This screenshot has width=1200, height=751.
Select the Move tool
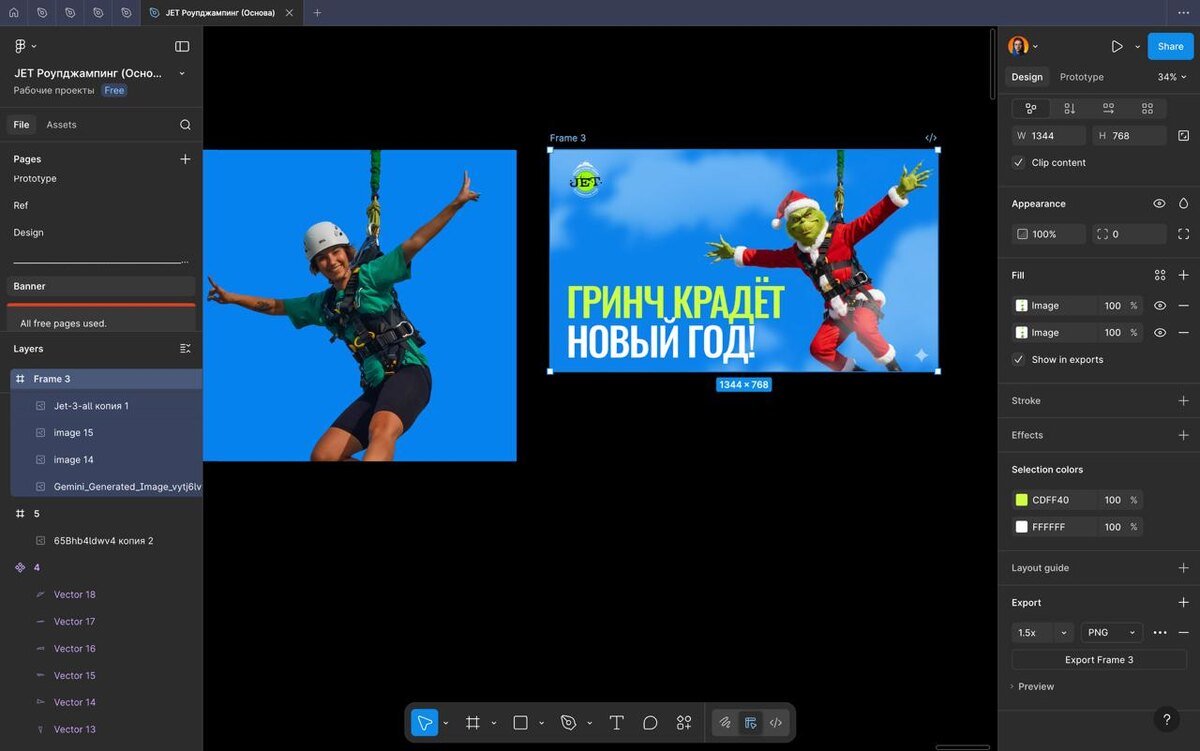coord(425,722)
